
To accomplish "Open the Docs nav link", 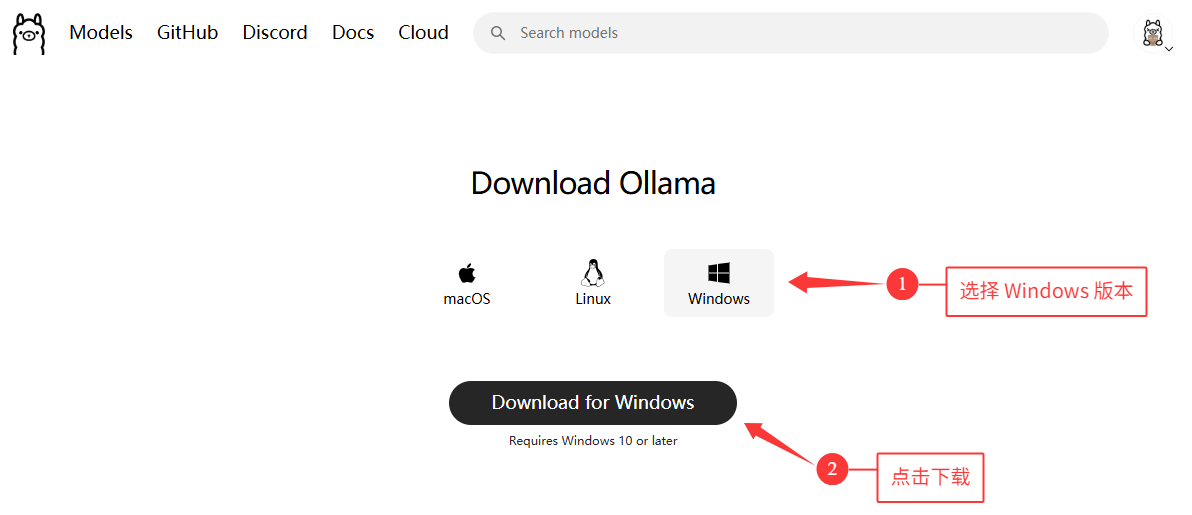I will point(353,33).
